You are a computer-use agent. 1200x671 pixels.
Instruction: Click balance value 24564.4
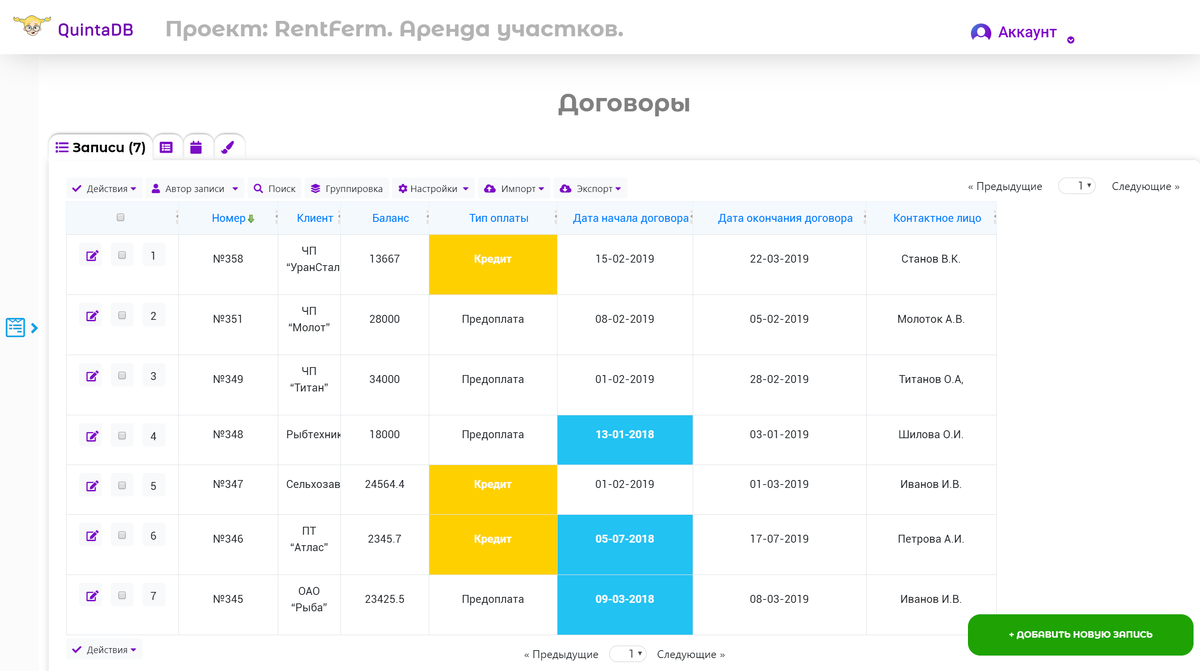click(385, 484)
